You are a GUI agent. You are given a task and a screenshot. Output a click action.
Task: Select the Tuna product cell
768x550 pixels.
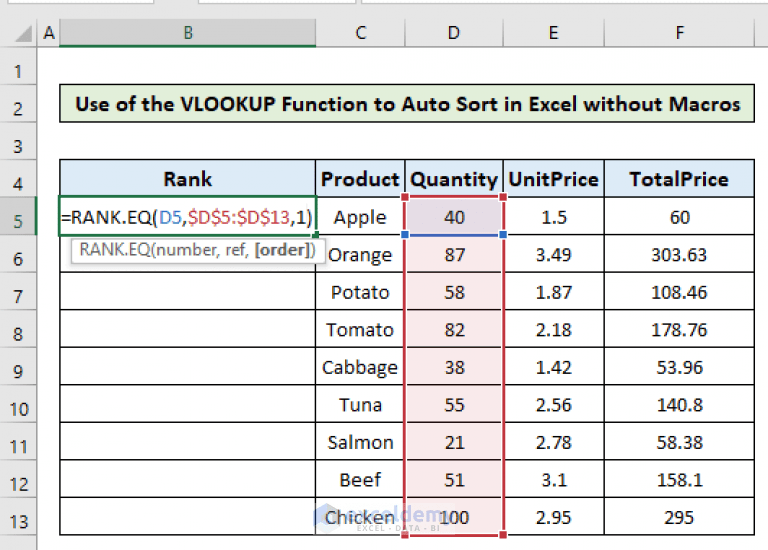(360, 404)
